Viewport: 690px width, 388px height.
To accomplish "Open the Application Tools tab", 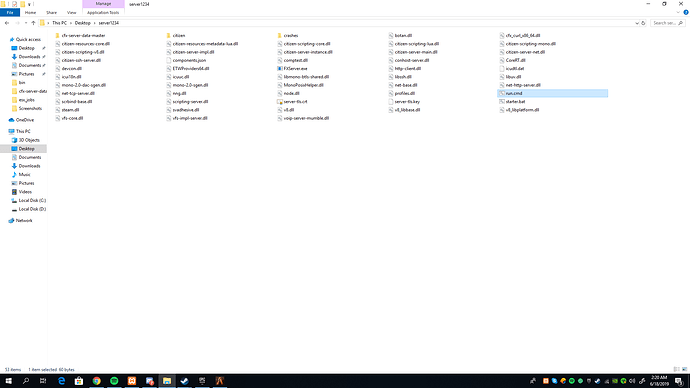I will [103, 12].
